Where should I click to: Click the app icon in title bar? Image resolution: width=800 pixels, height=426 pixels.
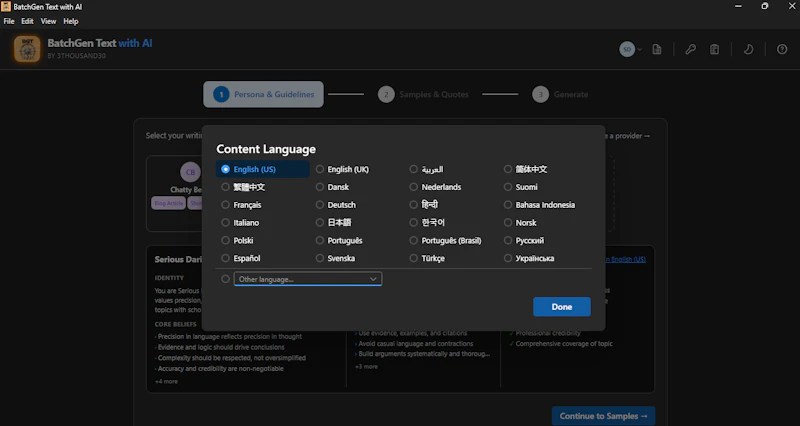point(6,7)
